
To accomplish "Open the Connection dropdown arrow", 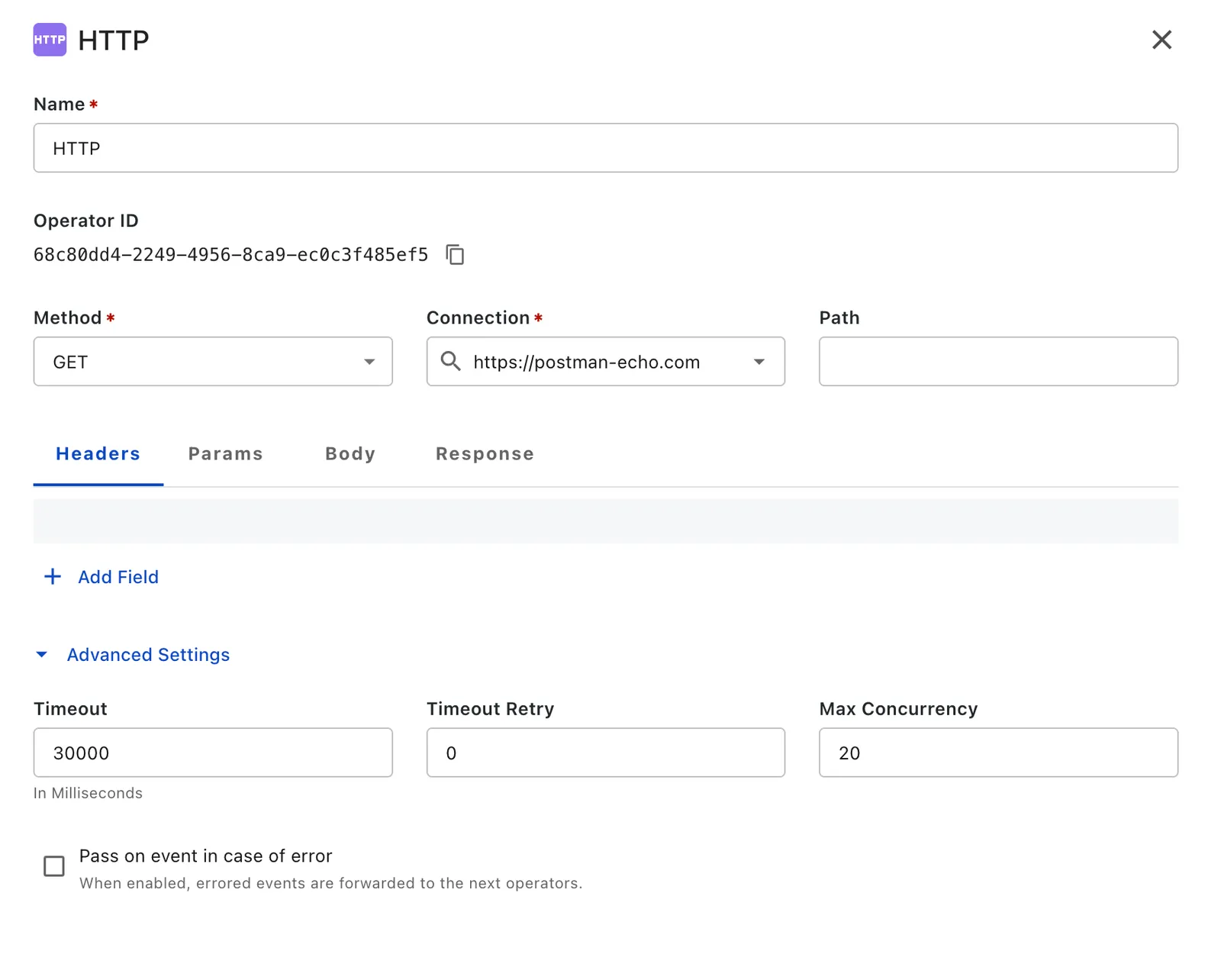I will pos(759,361).
